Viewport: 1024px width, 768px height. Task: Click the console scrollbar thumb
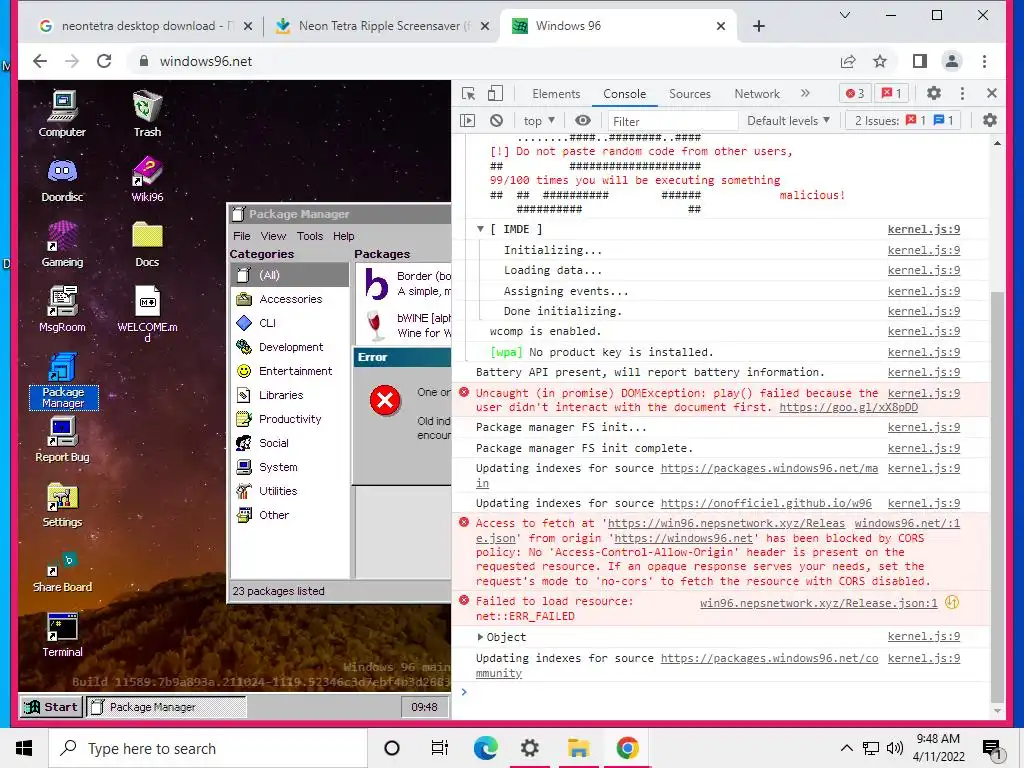997,496
